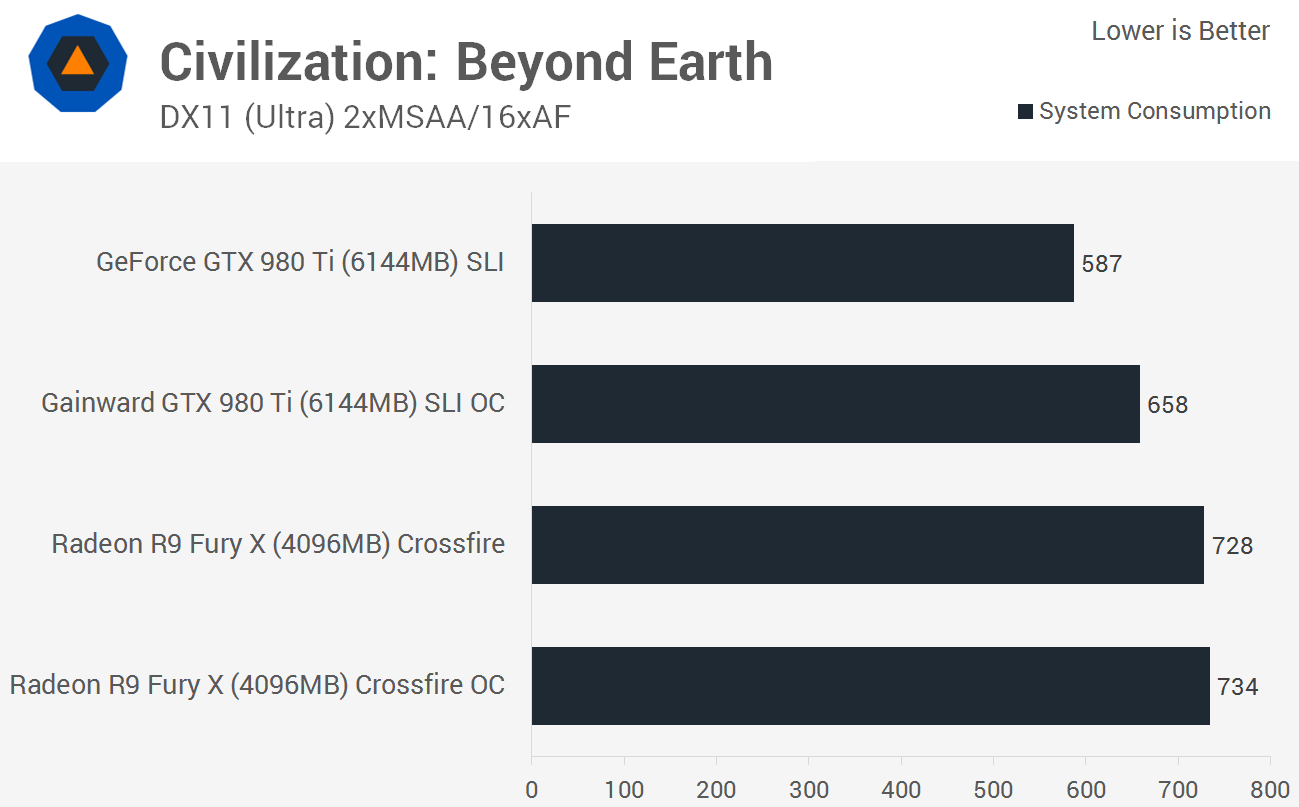Click the 0 tick on the x-axis
This screenshot has width=1299, height=807.
(x=532, y=790)
